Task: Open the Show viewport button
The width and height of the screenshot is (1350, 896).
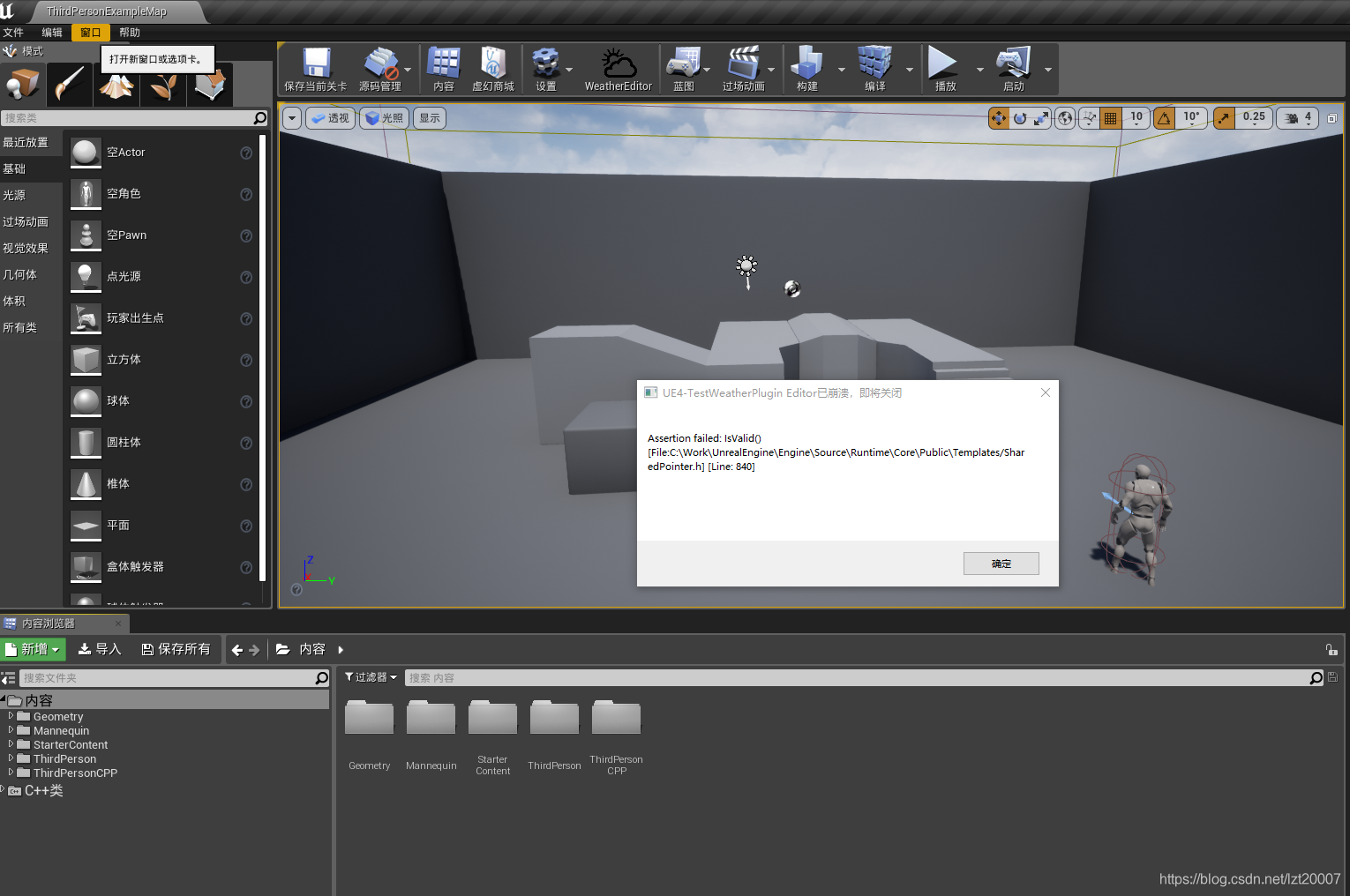Action: click(430, 118)
